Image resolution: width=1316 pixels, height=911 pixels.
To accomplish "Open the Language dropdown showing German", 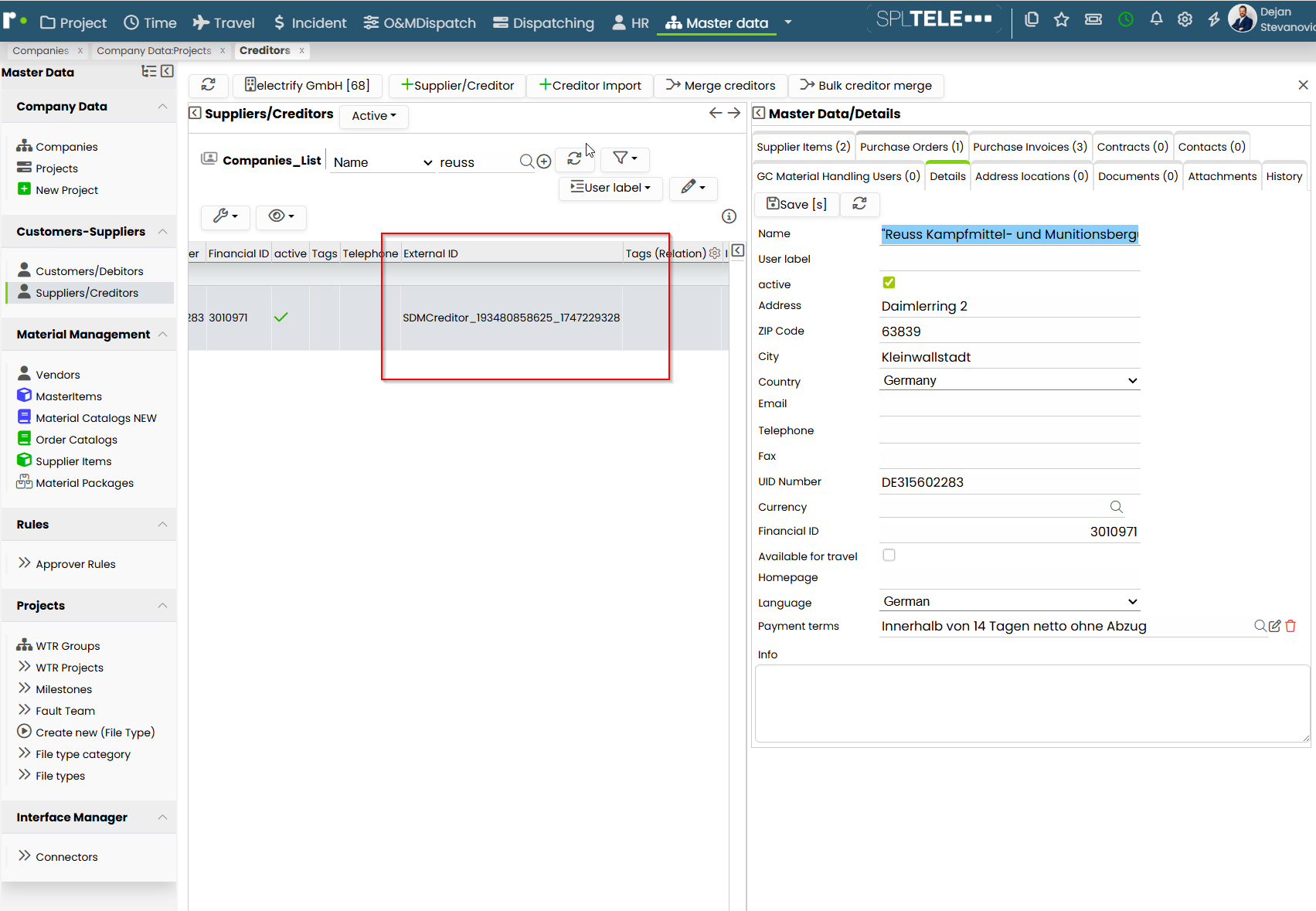I will tap(1010, 601).
